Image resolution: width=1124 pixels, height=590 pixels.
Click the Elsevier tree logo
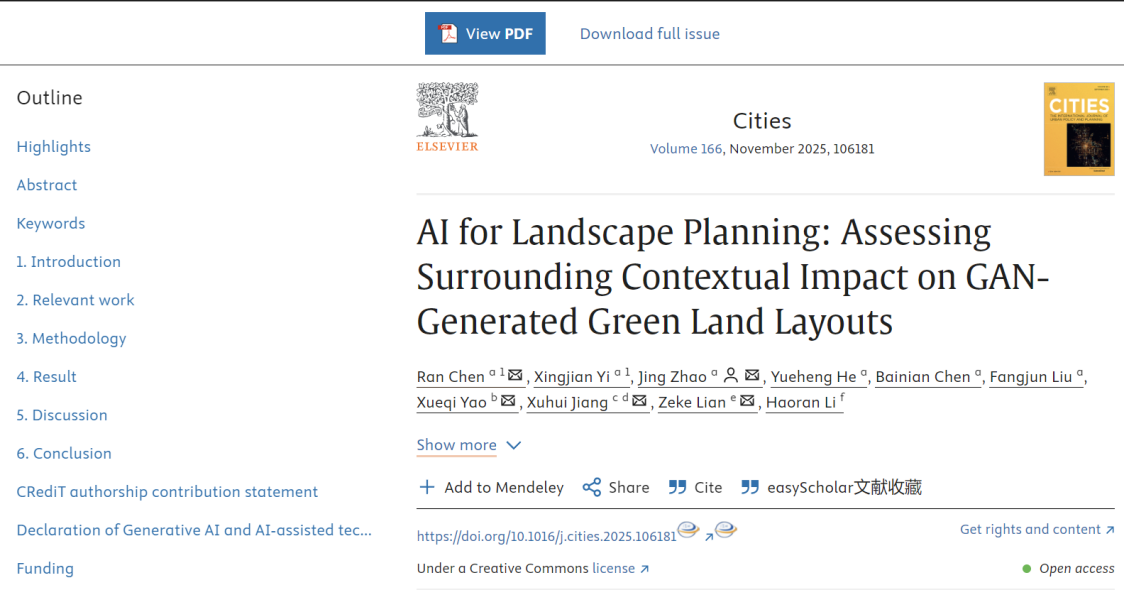point(447,110)
